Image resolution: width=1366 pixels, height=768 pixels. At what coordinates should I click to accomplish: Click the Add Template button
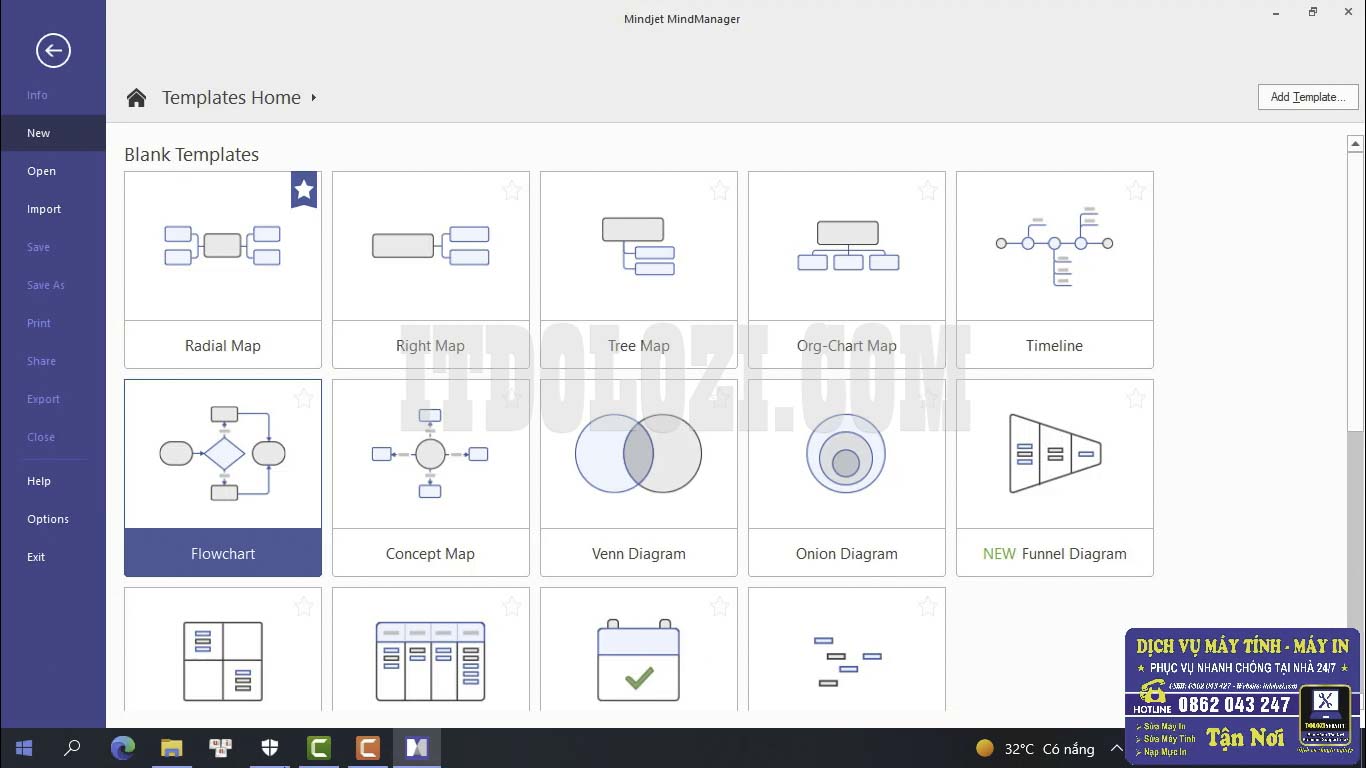click(x=1307, y=97)
